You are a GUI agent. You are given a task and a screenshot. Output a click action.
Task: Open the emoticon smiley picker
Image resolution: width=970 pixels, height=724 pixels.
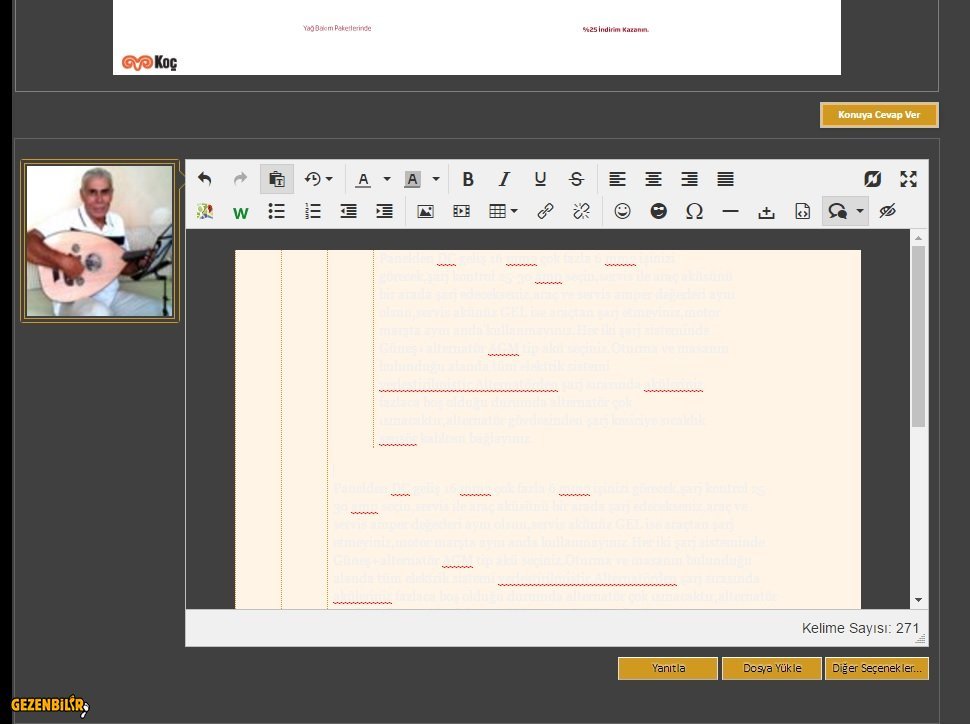pos(623,211)
